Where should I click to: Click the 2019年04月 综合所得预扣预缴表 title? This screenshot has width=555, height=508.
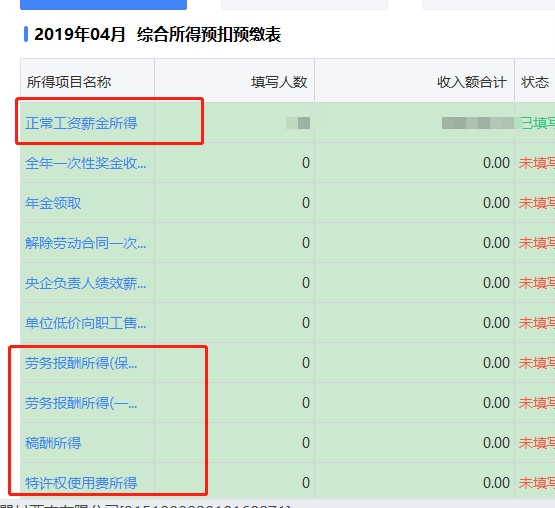tap(158, 35)
